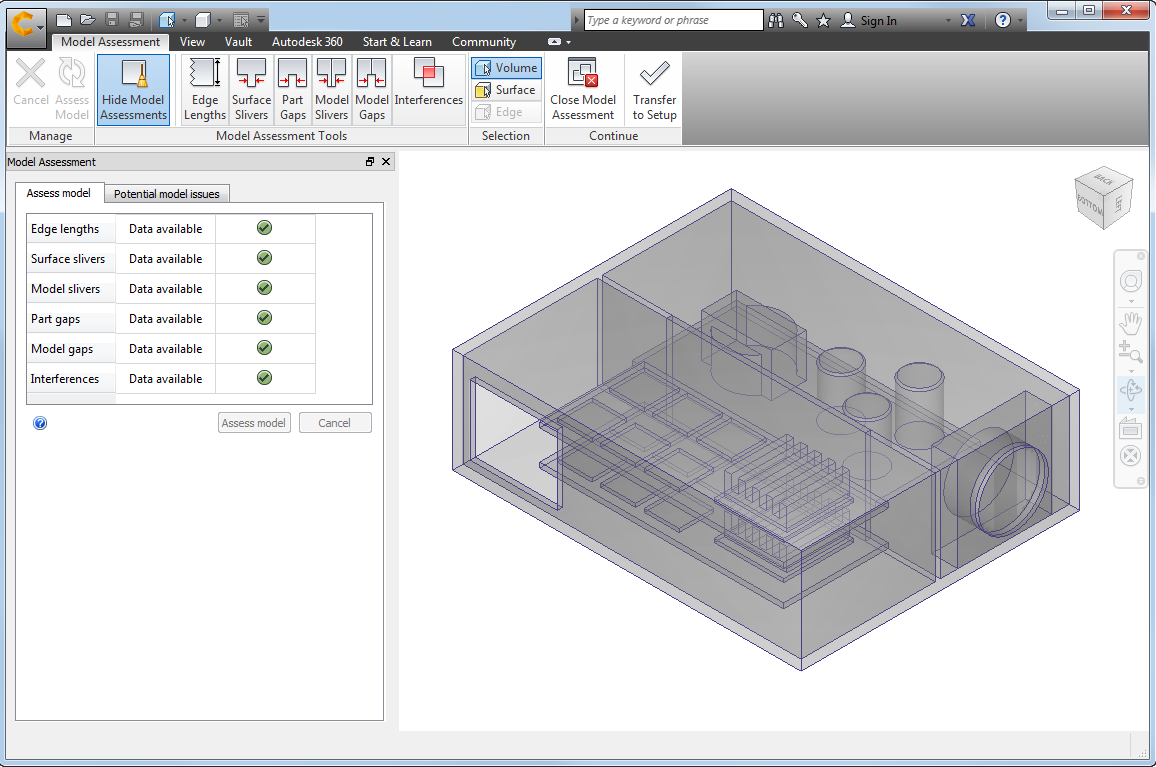Switch to the View ribbon tab
This screenshot has width=1156, height=767.
(192, 42)
